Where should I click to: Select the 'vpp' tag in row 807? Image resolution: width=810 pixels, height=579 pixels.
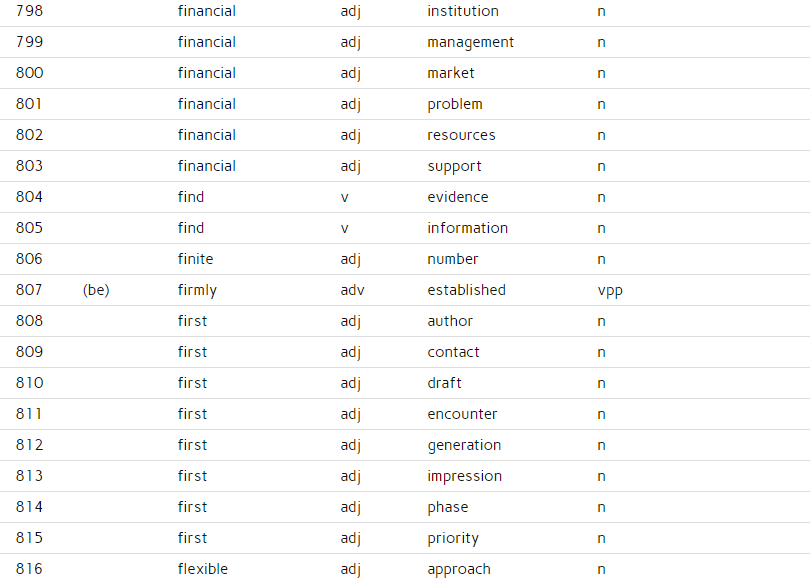point(610,291)
